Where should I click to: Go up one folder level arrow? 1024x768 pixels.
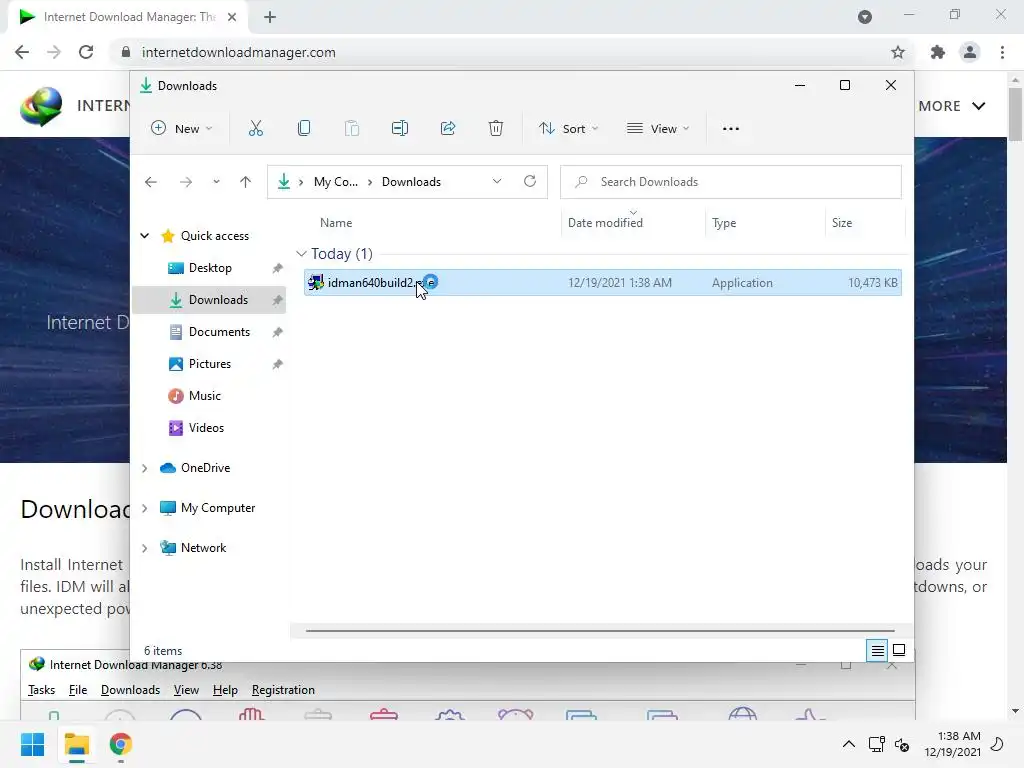tap(246, 182)
